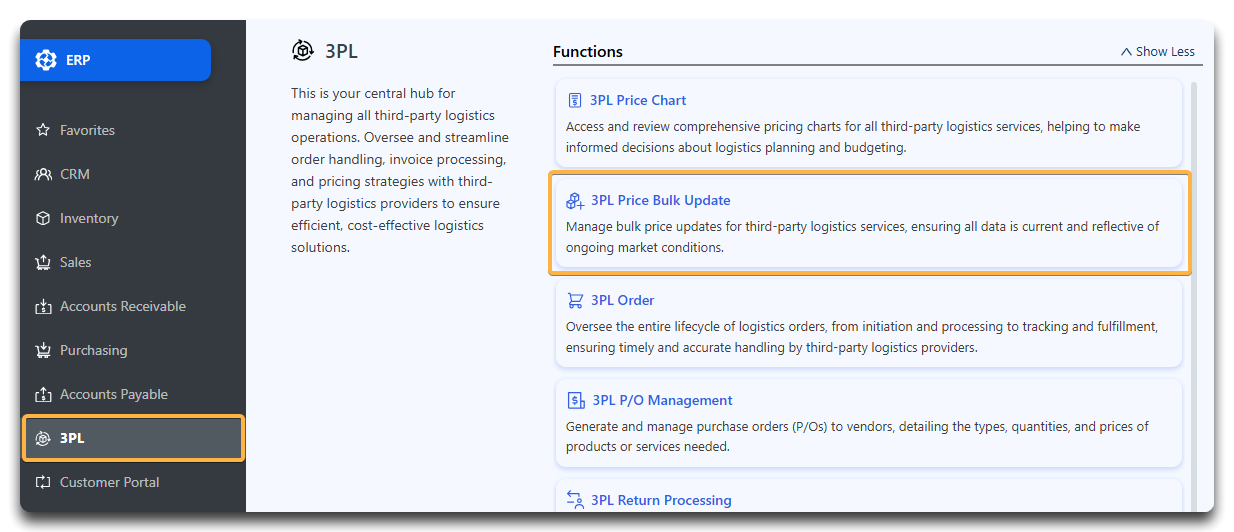Click the 3PL sidebar icon
The width and height of the screenshot is (1234, 532).
[43, 438]
